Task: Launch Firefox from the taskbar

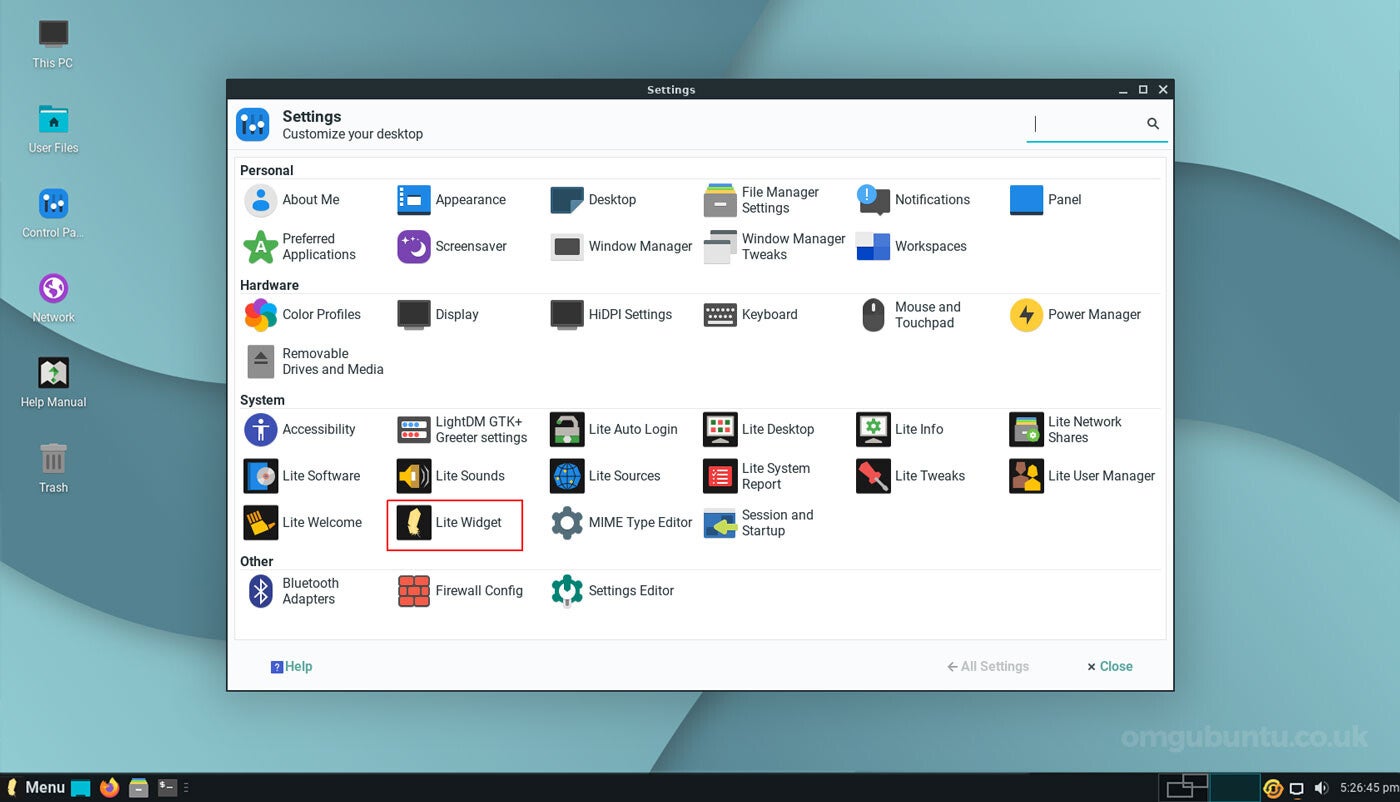Action: click(110, 788)
